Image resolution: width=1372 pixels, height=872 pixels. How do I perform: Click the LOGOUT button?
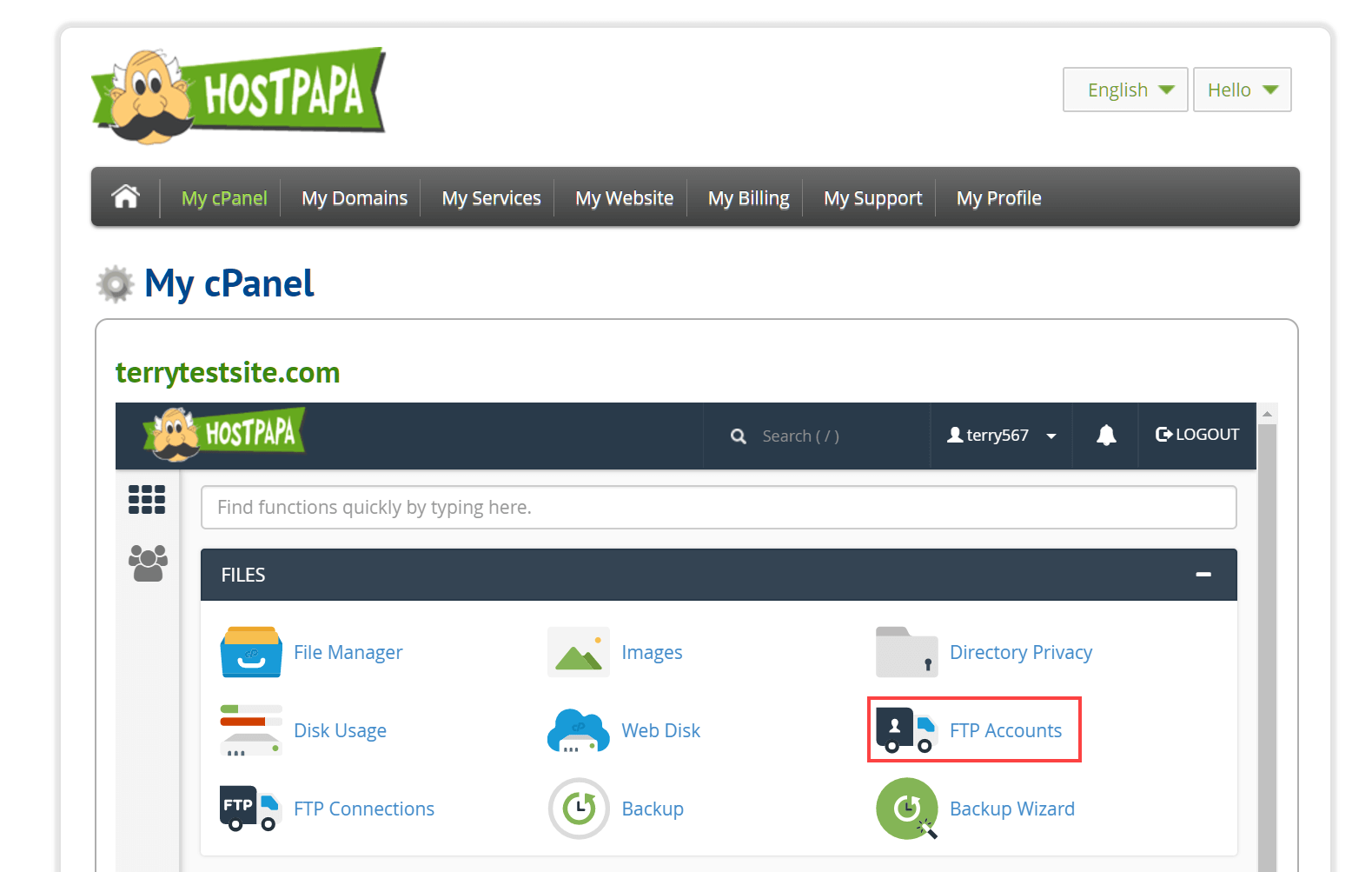tap(1197, 435)
